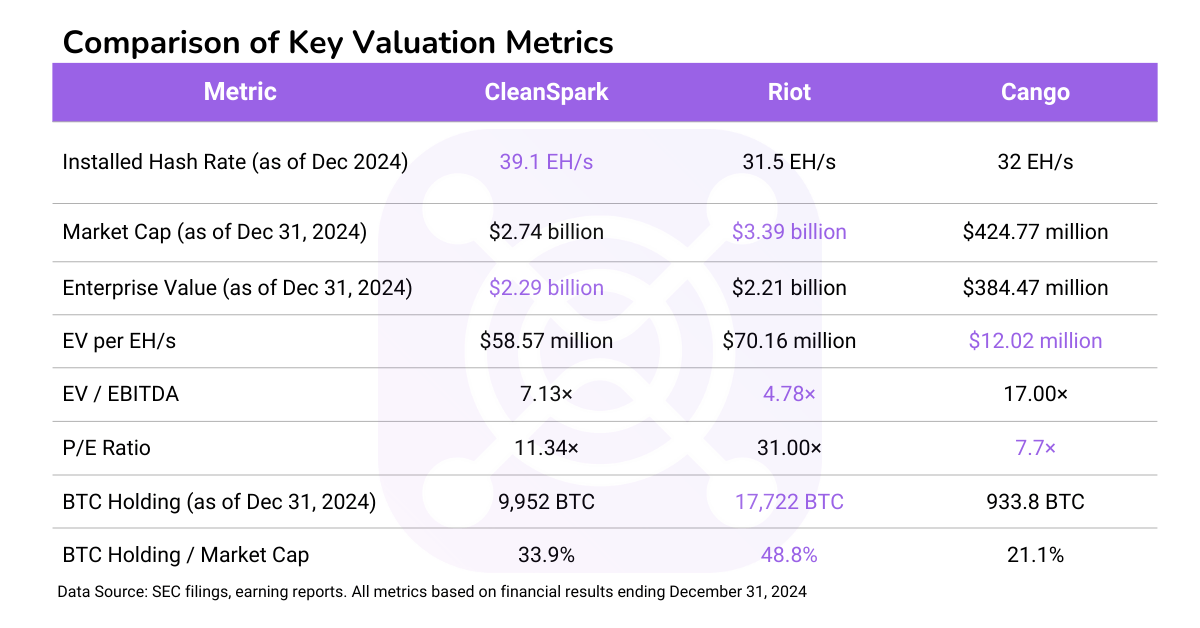This screenshot has width=1200, height=628.
Task: Click Cango's $424.77 million market cap
Action: pos(1035,232)
